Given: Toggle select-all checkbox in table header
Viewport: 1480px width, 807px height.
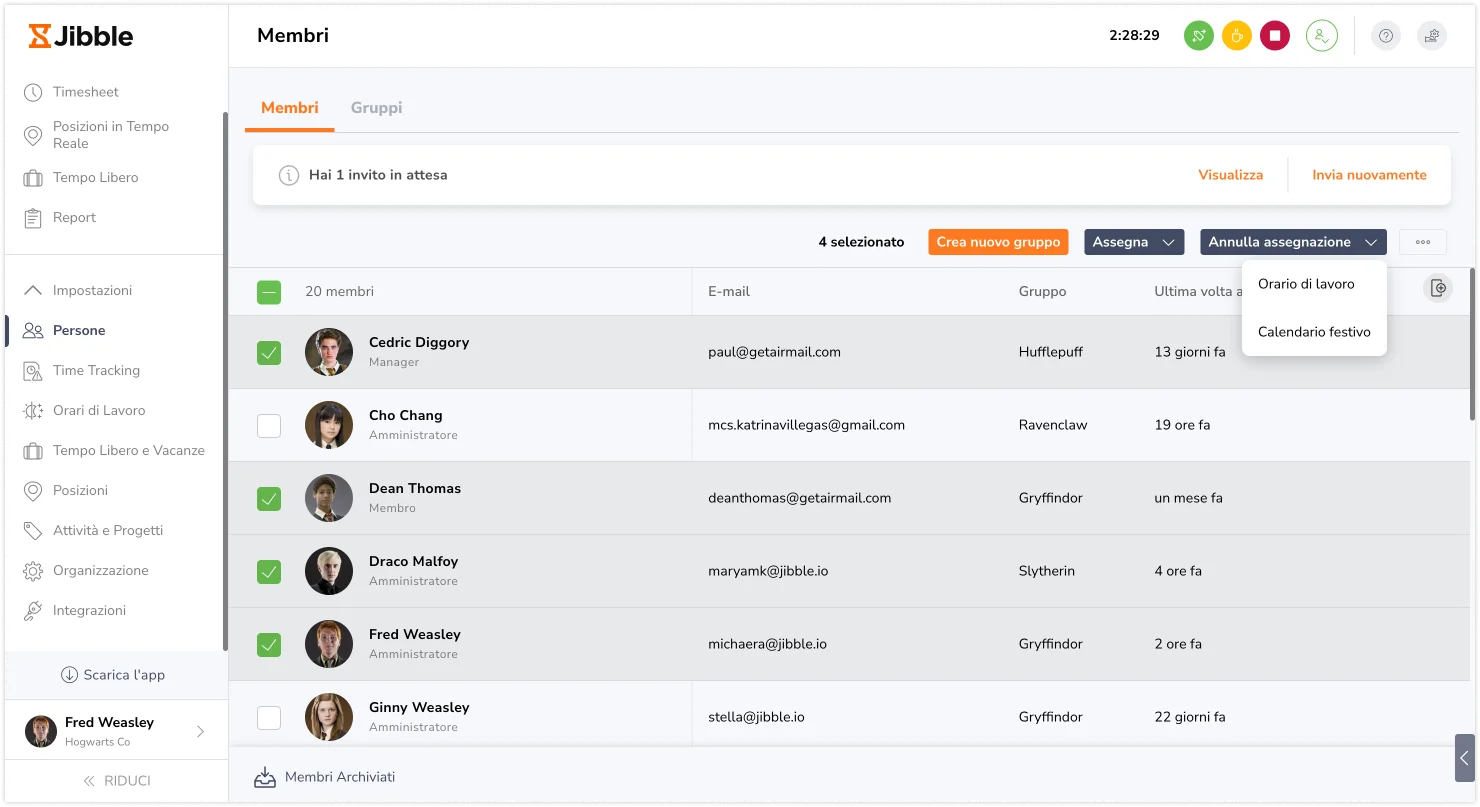Looking at the screenshot, I should [x=269, y=292].
